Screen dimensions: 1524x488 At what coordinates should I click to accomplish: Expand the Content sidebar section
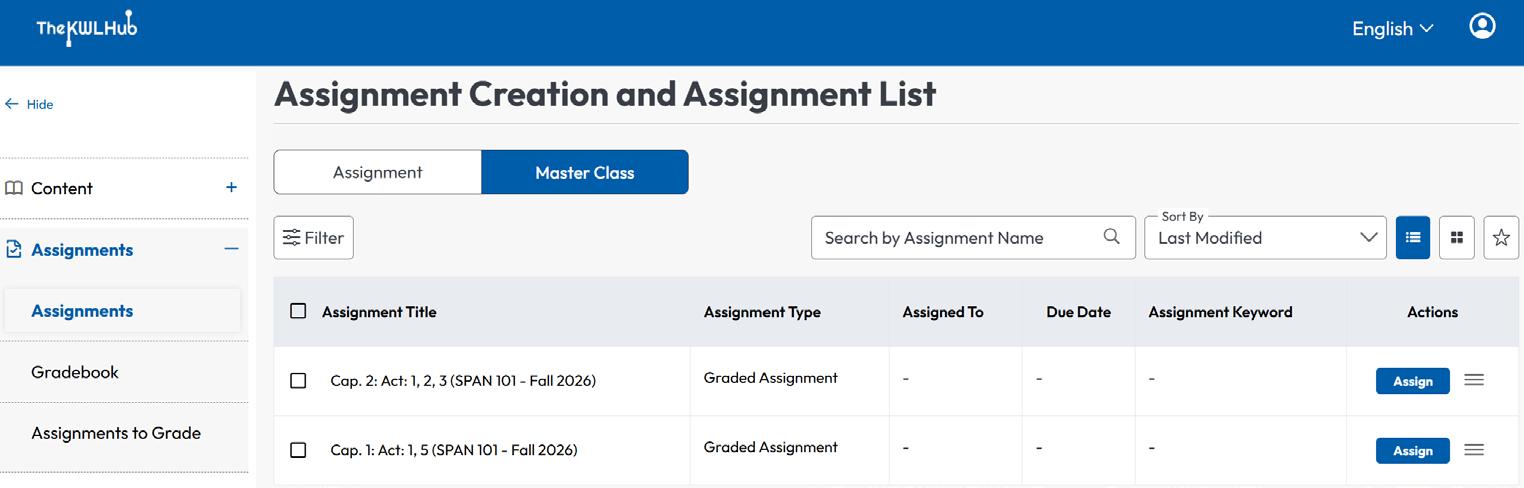pyautogui.click(x=231, y=187)
